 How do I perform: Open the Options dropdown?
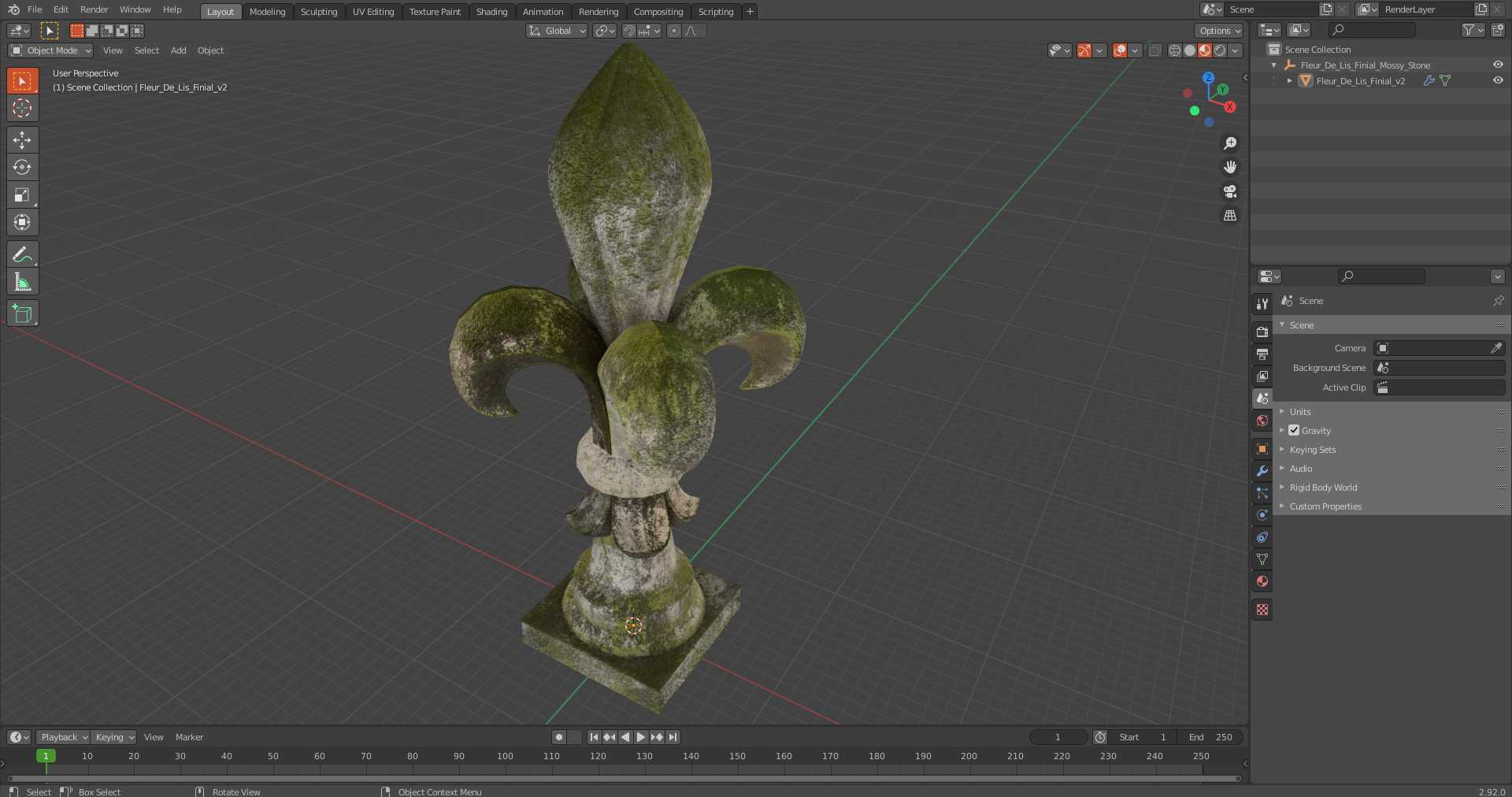1219,31
